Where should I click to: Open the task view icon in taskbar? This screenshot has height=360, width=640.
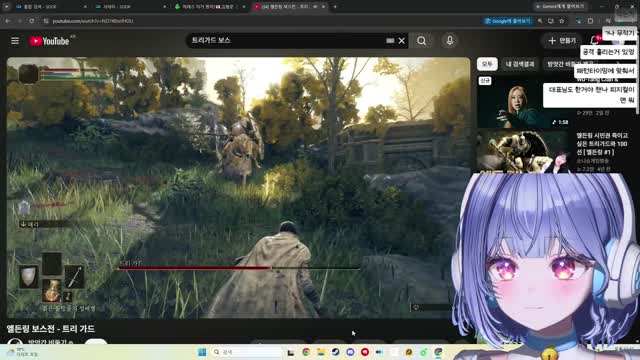point(291,352)
